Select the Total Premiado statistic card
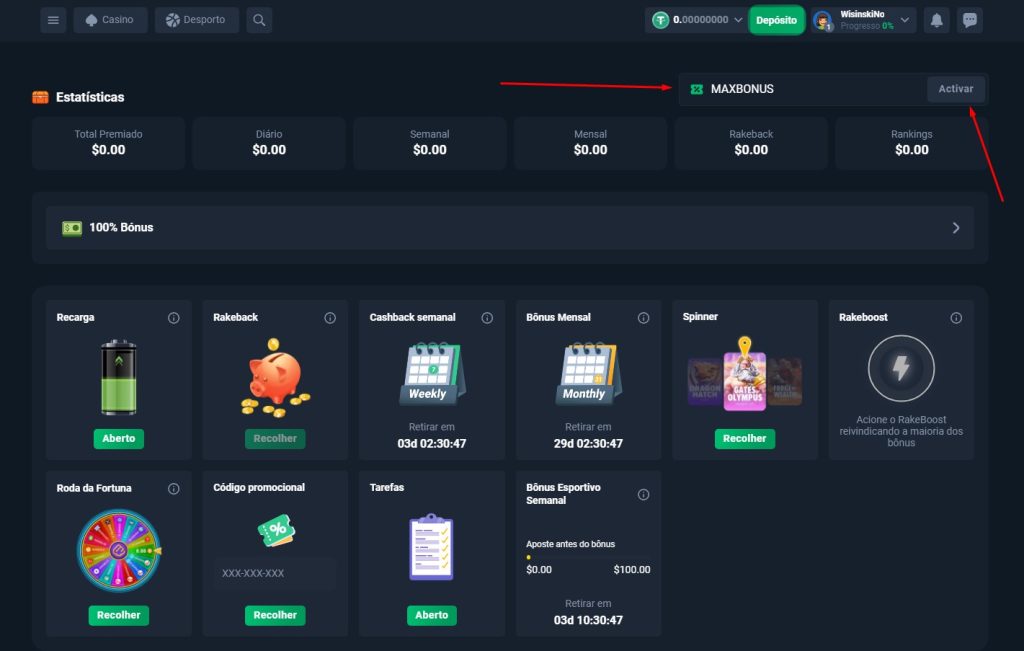This screenshot has width=1024, height=651. pyautogui.click(x=108, y=143)
